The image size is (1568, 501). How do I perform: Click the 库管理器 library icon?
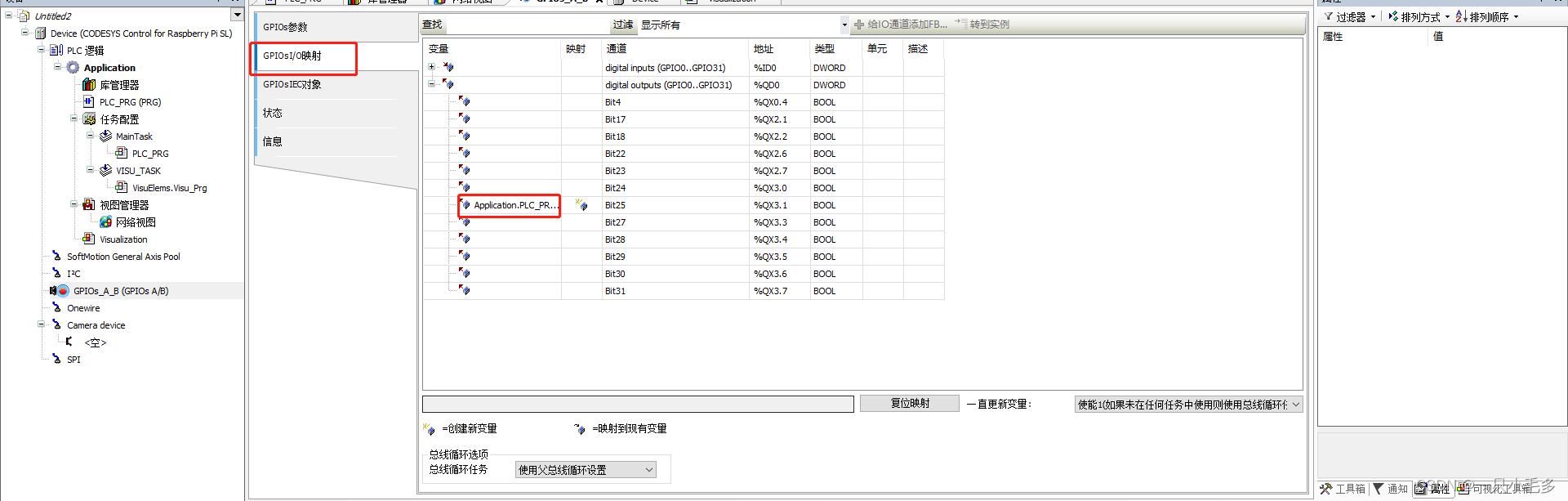[x=89, y=84]
